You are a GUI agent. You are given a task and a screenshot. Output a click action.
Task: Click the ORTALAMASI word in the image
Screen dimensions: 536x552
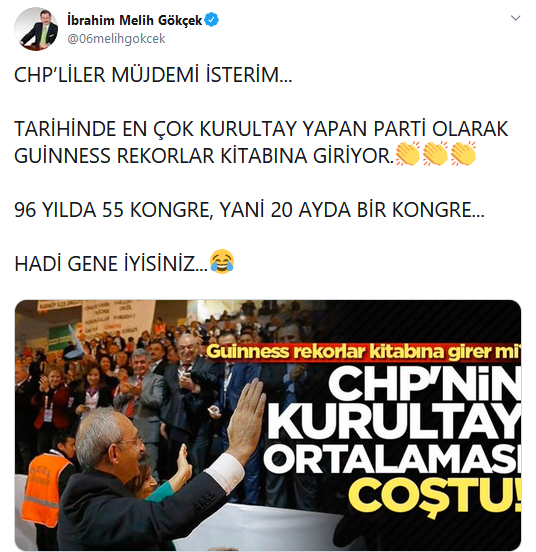(x=392, y=459)
